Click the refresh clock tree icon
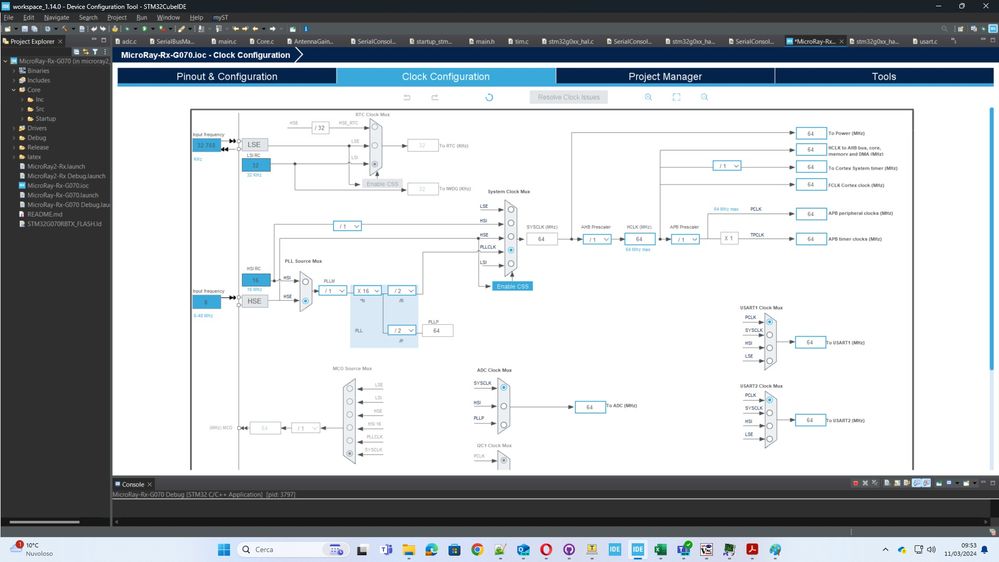Image resolution: width=999 pixels, height=562 pixels. point(489,97)
